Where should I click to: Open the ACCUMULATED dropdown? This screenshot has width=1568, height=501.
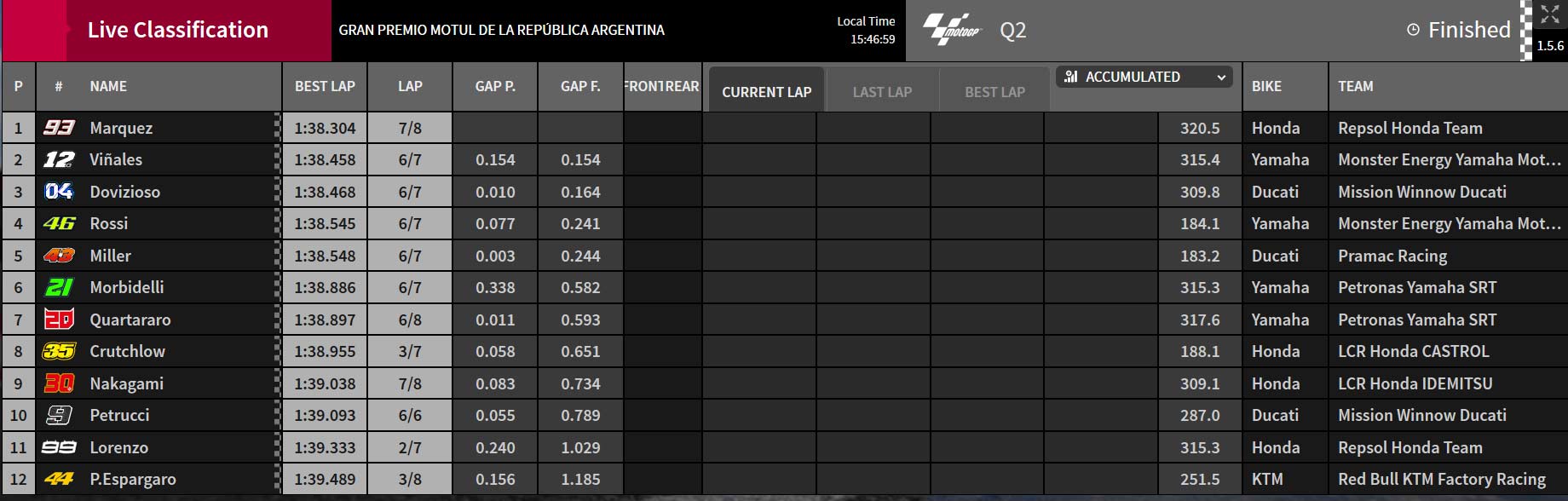1144,77
